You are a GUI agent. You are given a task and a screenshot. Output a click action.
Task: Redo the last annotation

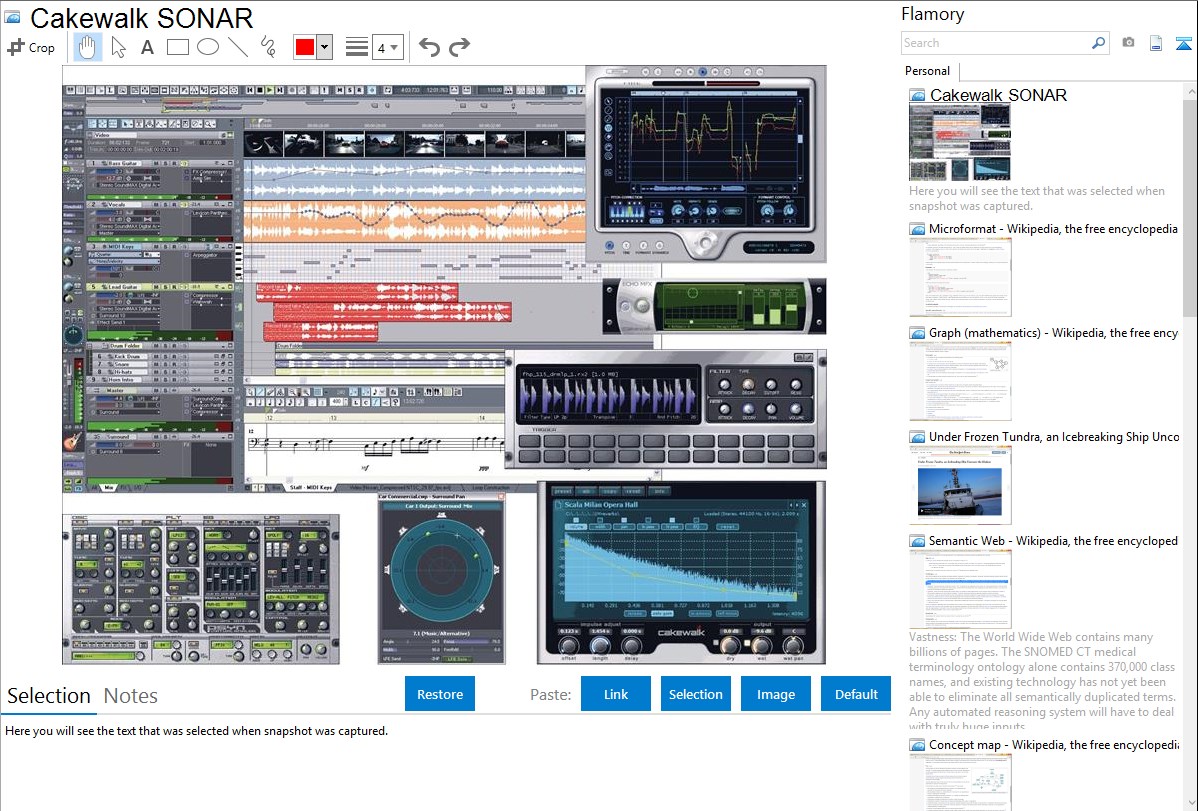(x=459, y=47)
